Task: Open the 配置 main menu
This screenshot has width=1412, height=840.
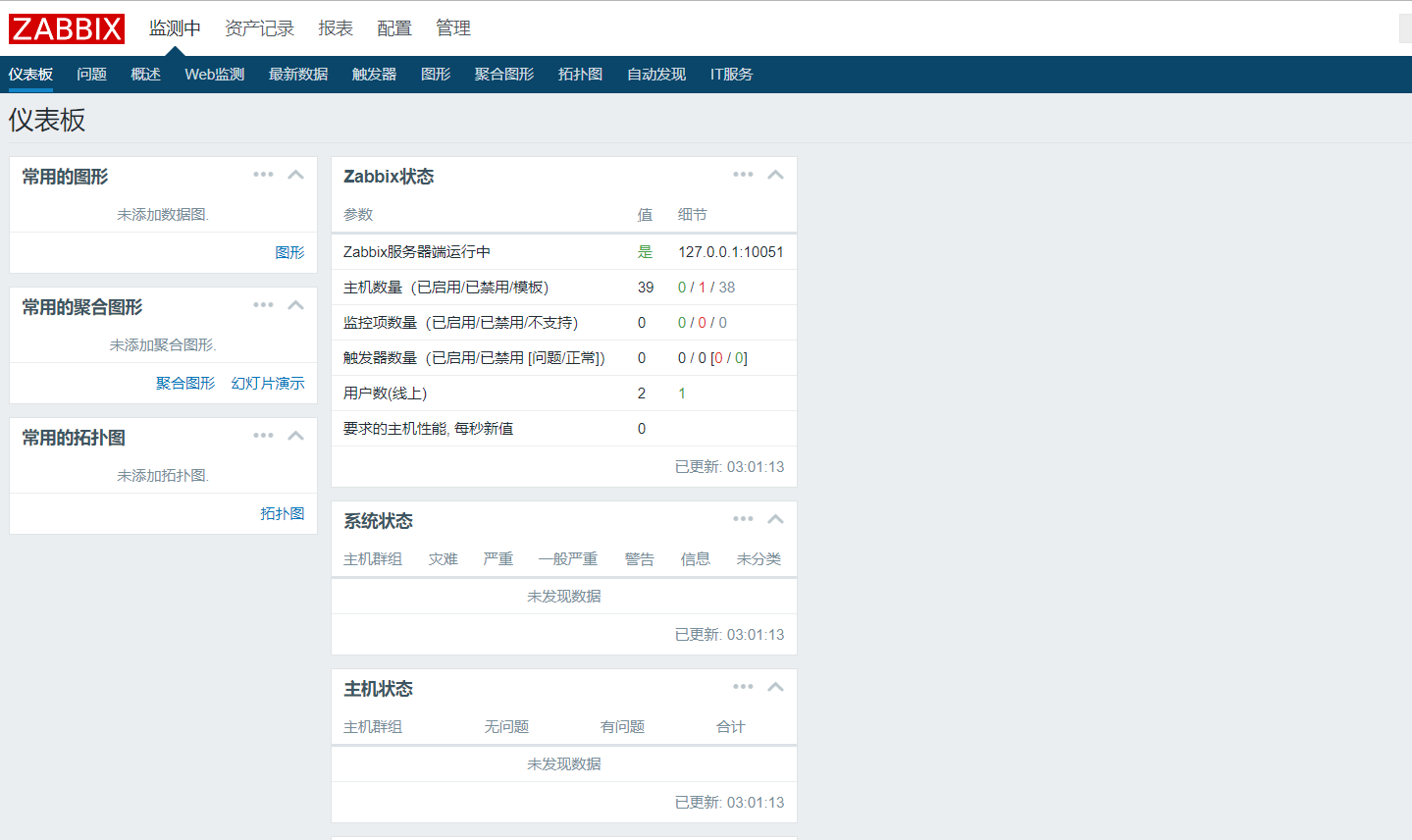Action: [394, 28]
